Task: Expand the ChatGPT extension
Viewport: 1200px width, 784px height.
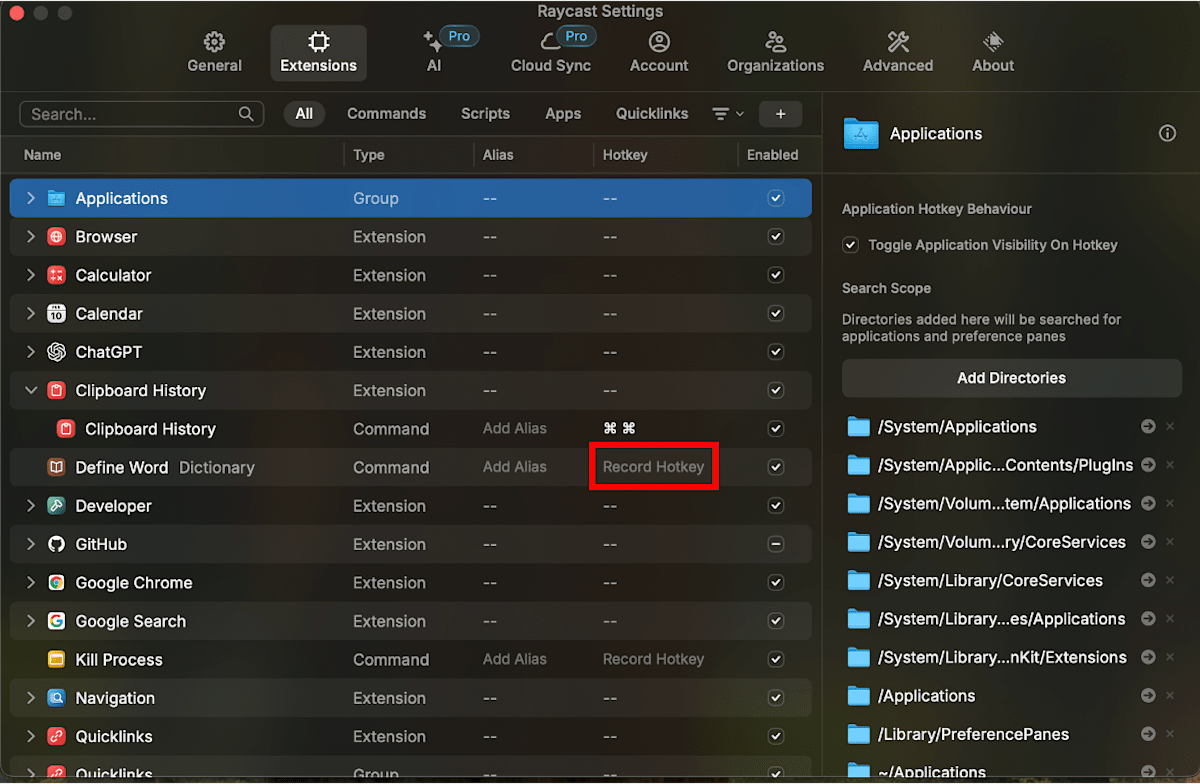Action: pyautogui.click(x=31, y=352)
